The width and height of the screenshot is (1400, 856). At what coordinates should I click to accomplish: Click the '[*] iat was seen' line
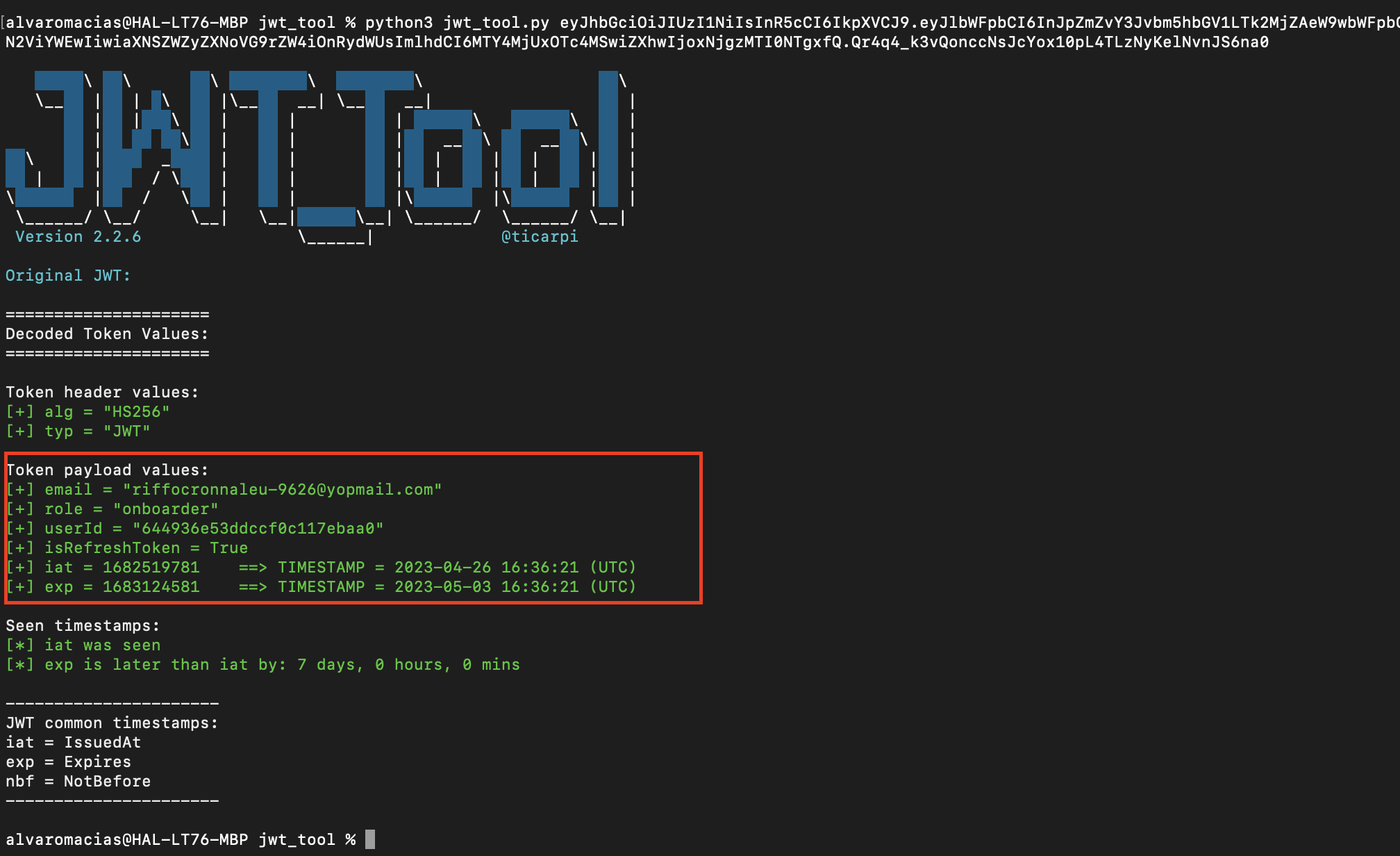click(x=83, y=645)
